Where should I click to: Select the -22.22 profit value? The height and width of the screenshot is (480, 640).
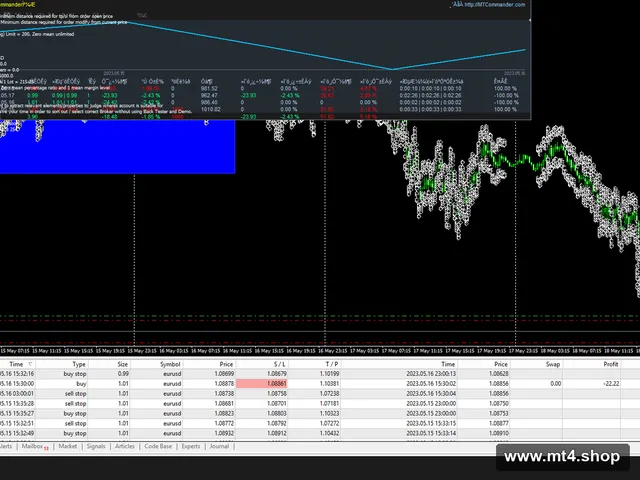[x=611, y=384]
